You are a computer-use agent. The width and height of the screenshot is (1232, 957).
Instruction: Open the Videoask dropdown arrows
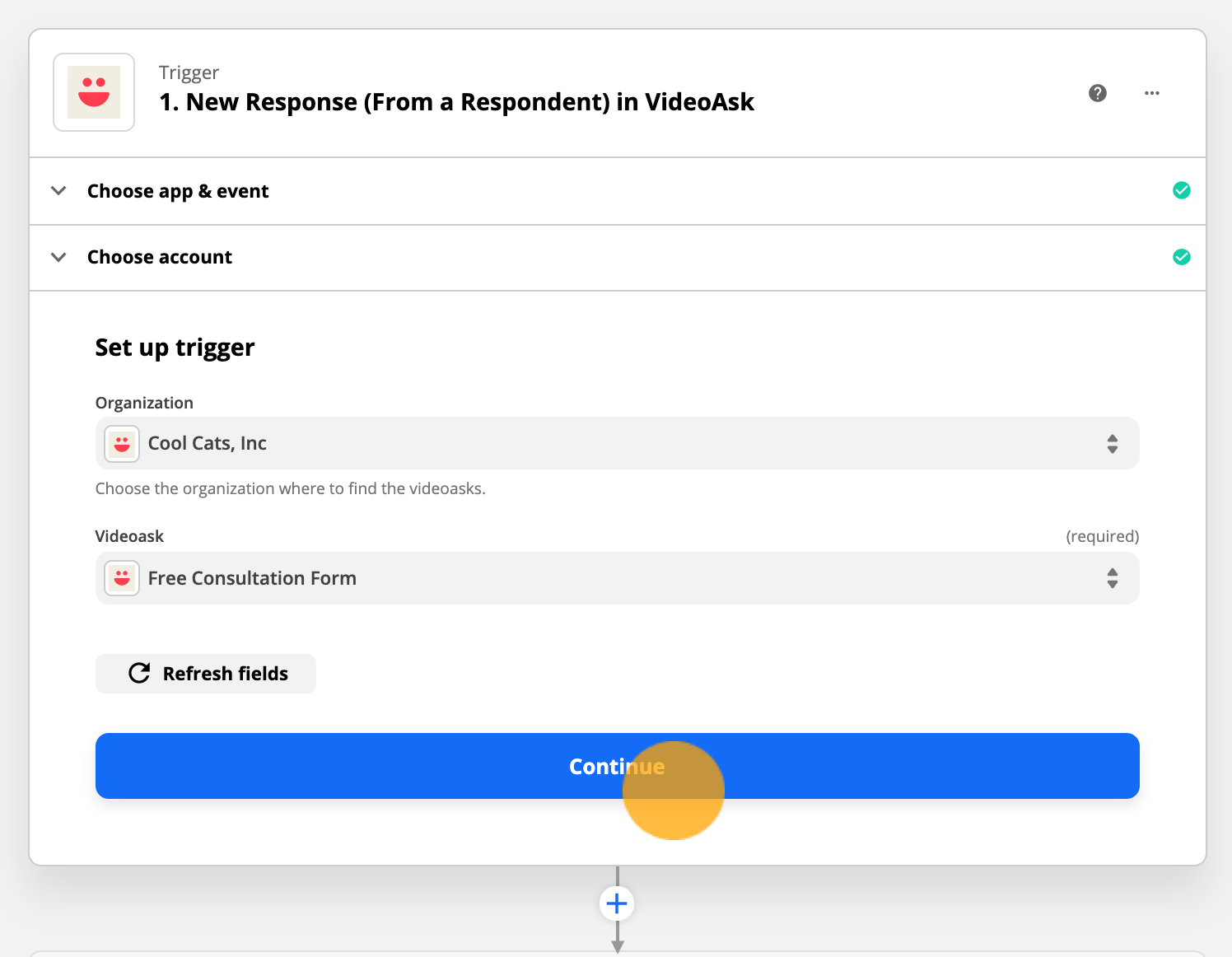click(x=1113, y=578)
